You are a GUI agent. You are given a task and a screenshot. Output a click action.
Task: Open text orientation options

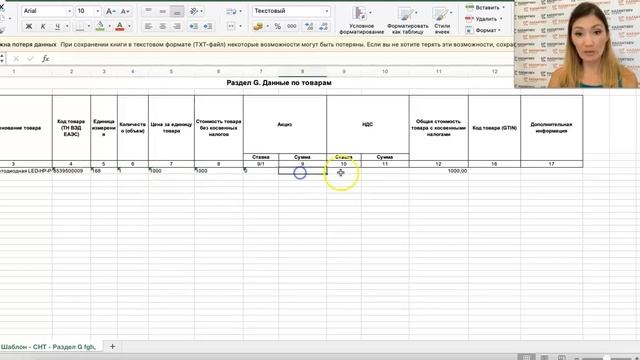pos(196,11)
